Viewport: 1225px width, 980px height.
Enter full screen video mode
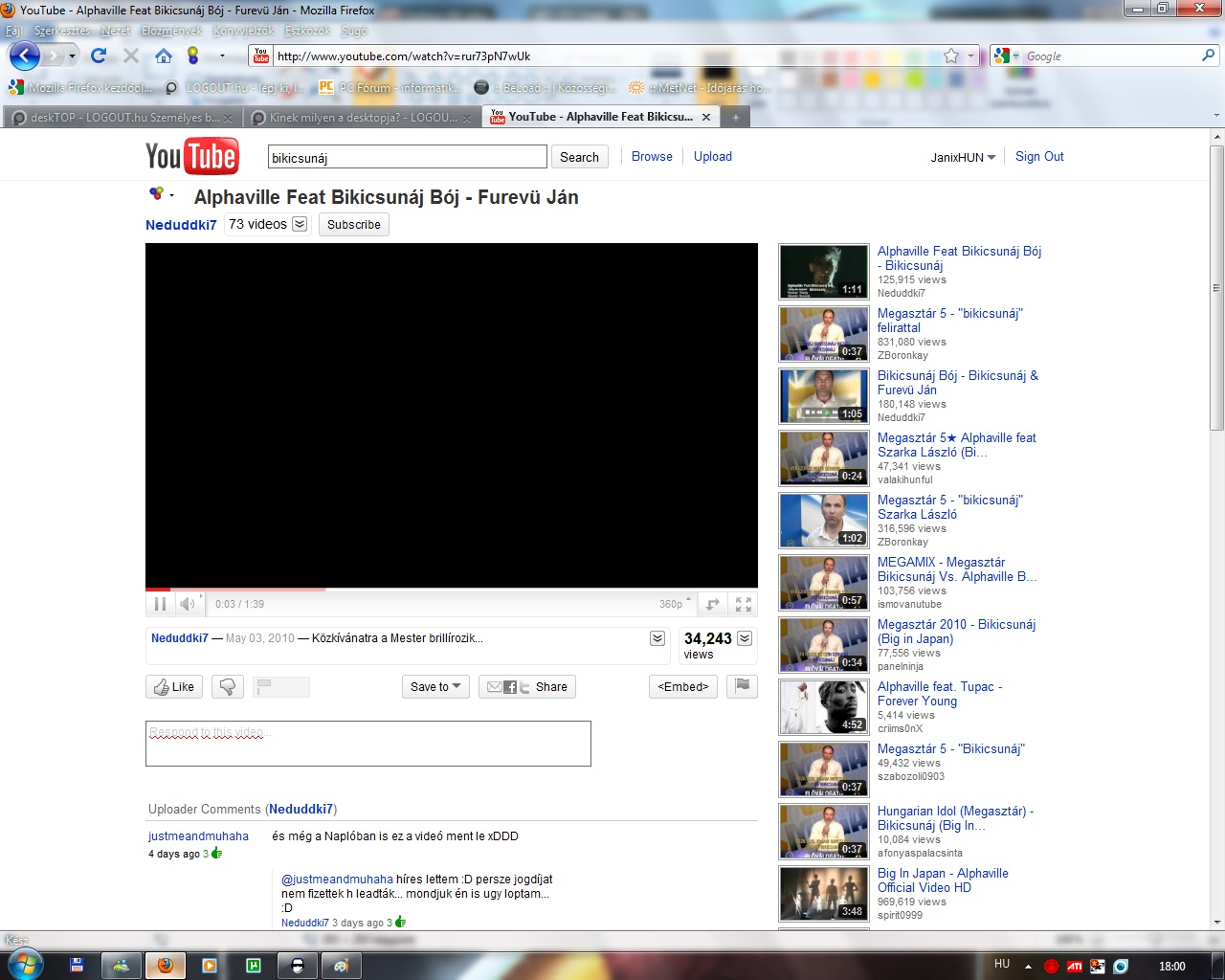[744, 604]
